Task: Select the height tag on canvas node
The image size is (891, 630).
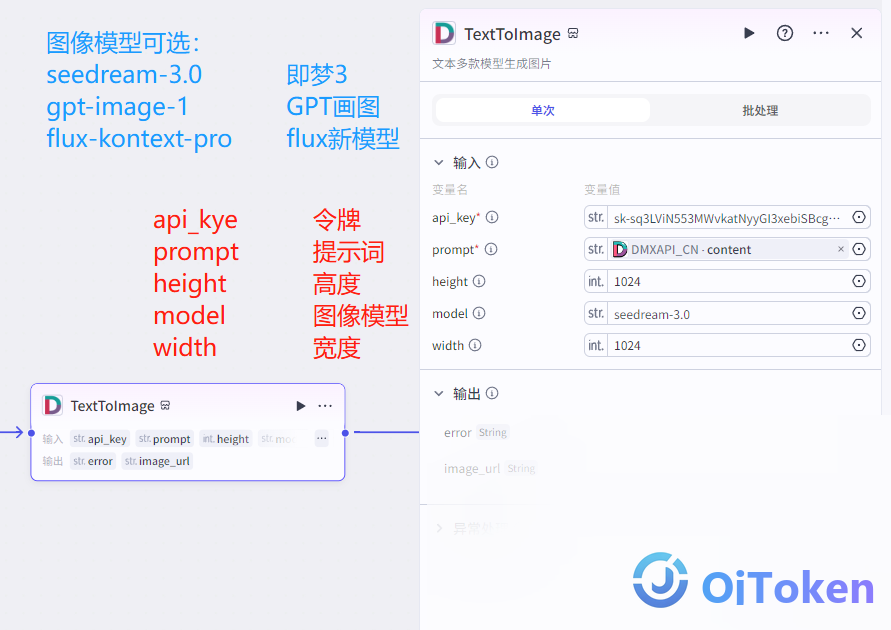Action: [x=226, y=439]
